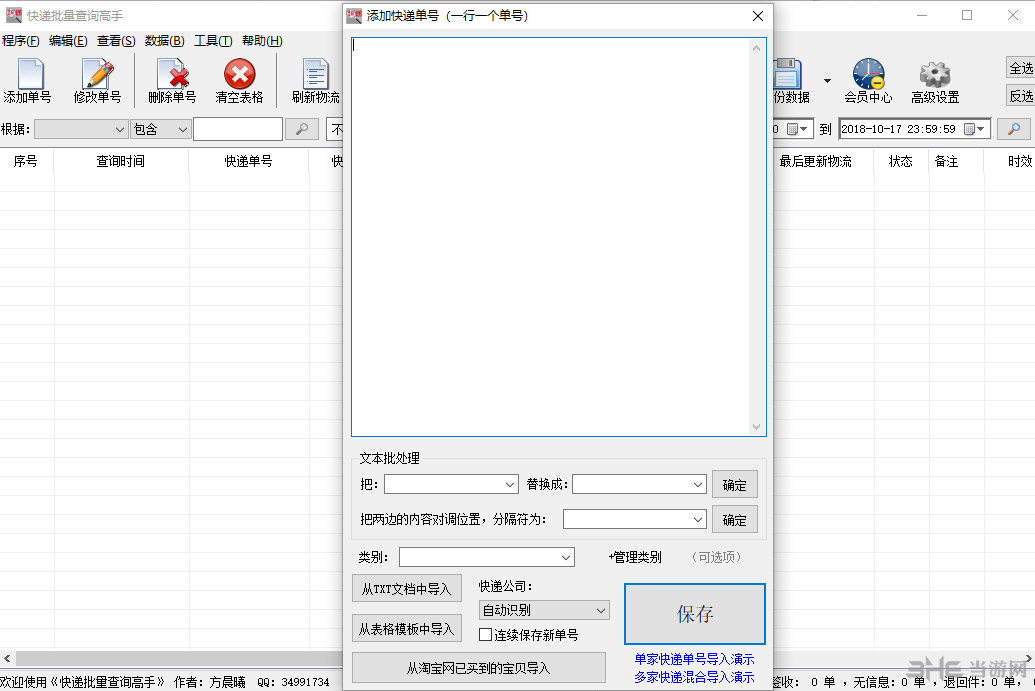Sort by 序号 column header

click(x=26, y=161)
